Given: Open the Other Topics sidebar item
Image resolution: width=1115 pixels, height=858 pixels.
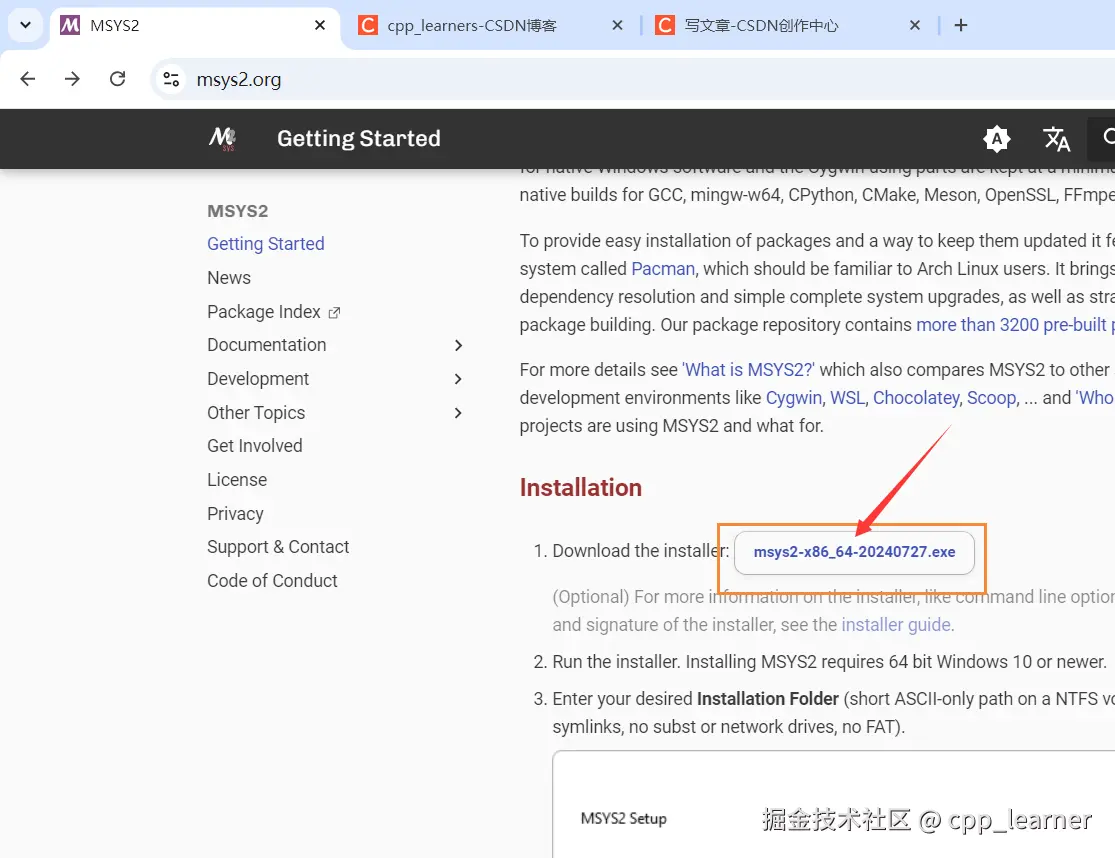Looking at the screenshot, I should [256, 413].
